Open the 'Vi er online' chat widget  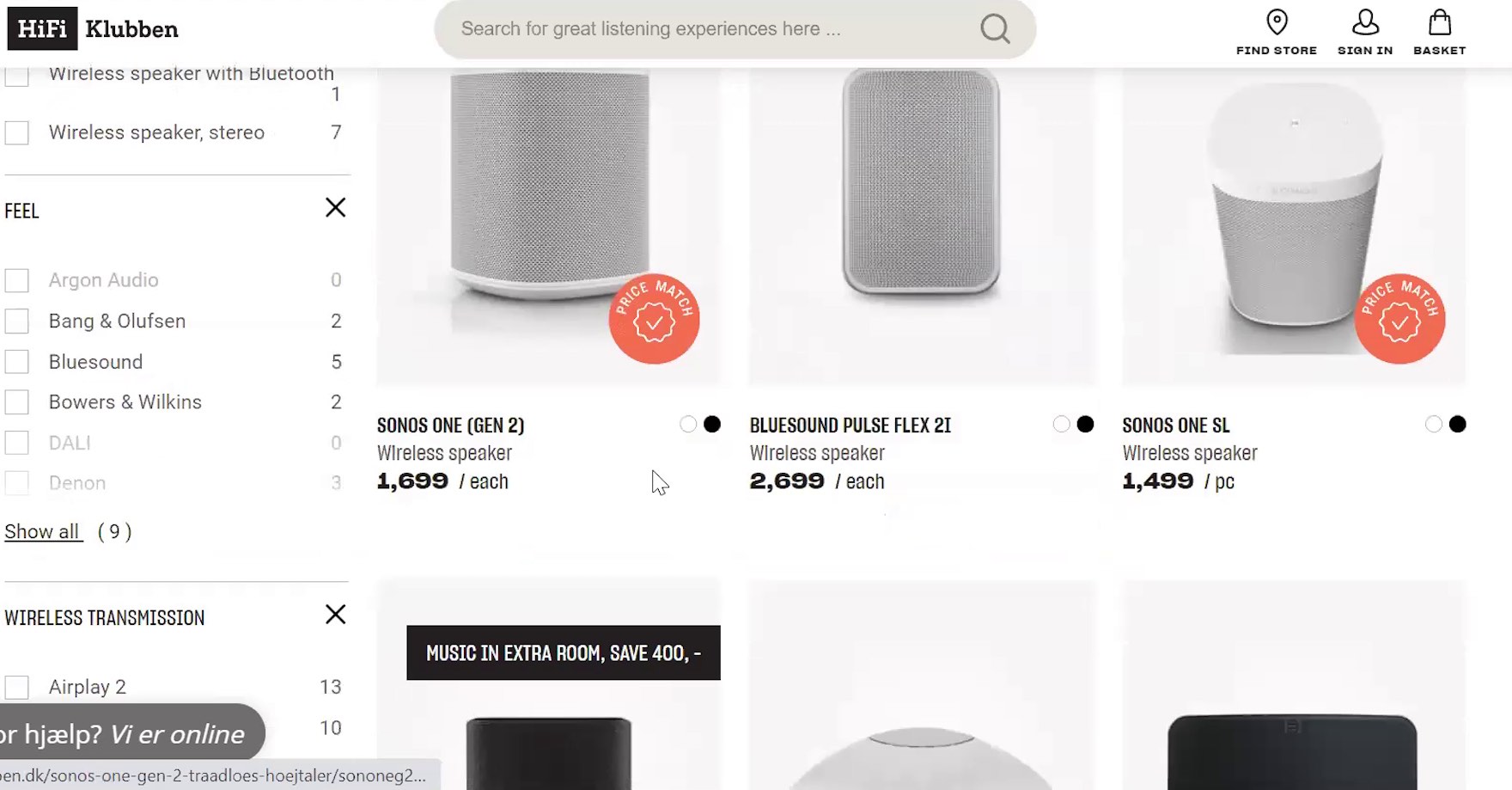(x=129, y=734)
